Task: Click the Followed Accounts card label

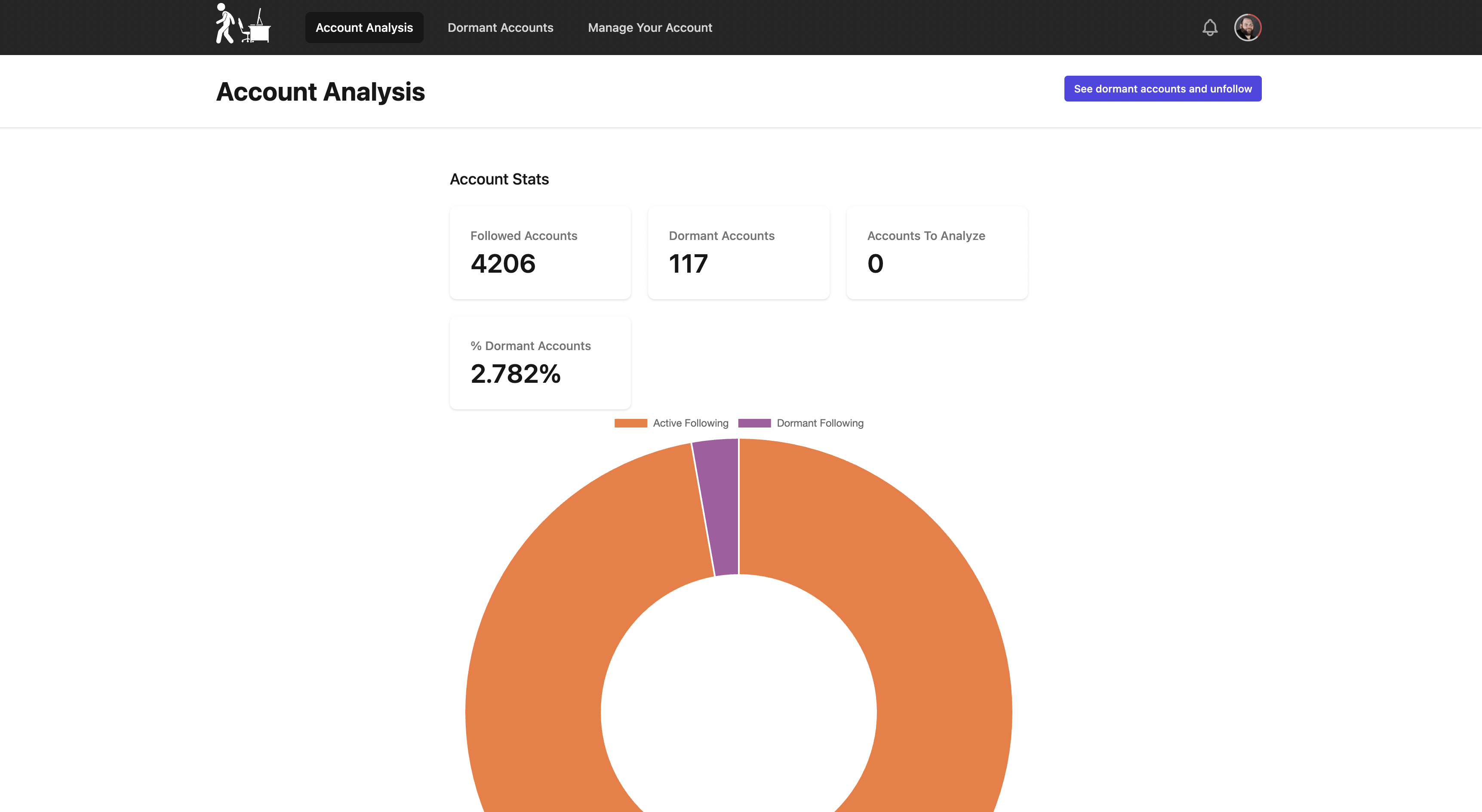Action: (x=523, y=235)
